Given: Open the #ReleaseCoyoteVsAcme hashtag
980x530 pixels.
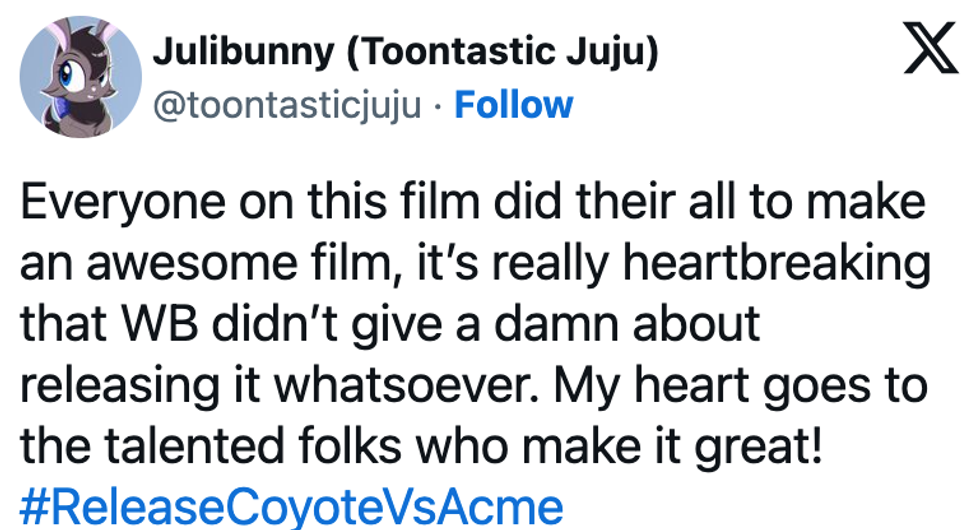Looking at the screenshot, I should 291,503.
